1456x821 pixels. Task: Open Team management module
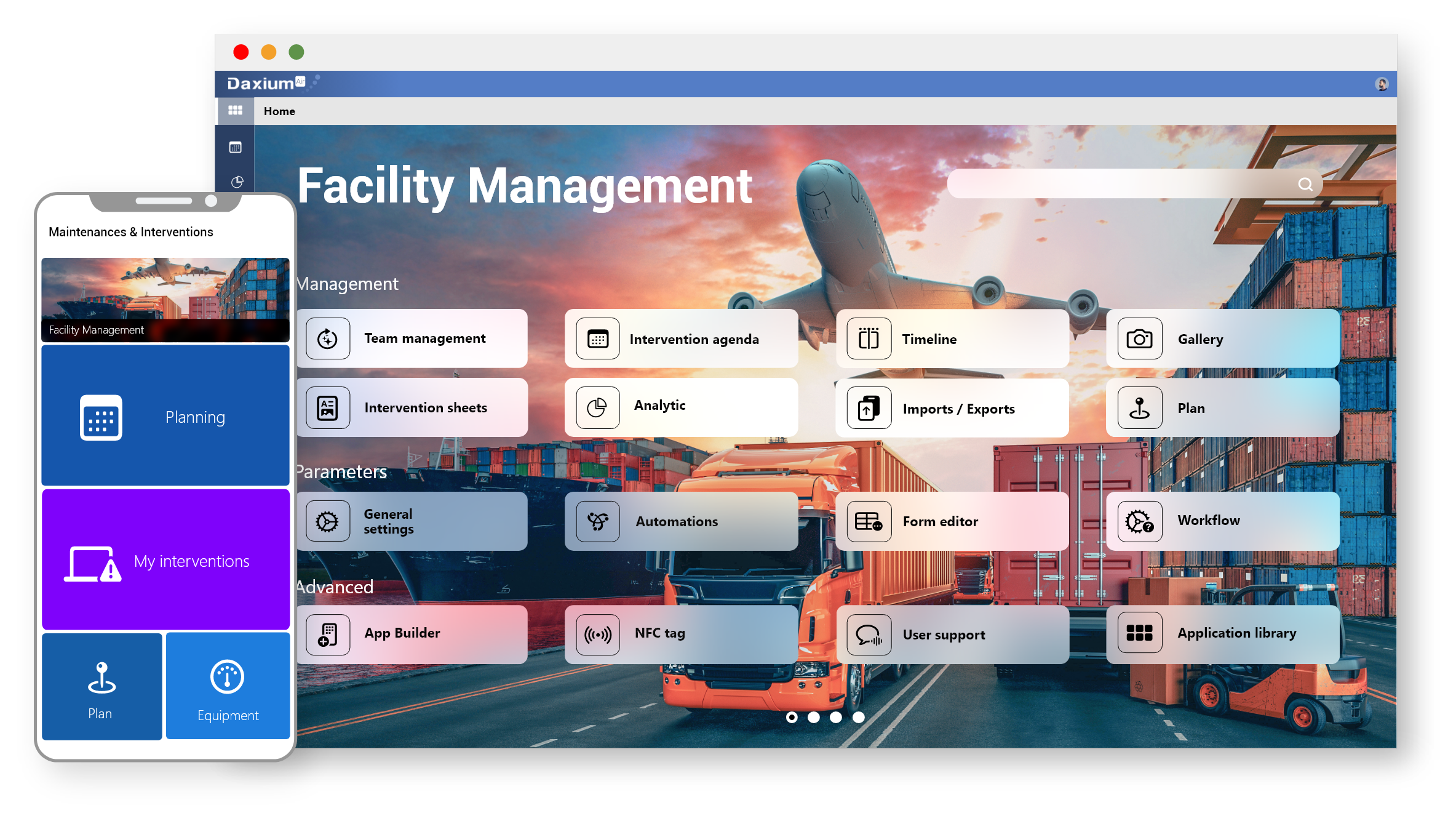pyautogui.click(x=413, y=339)
